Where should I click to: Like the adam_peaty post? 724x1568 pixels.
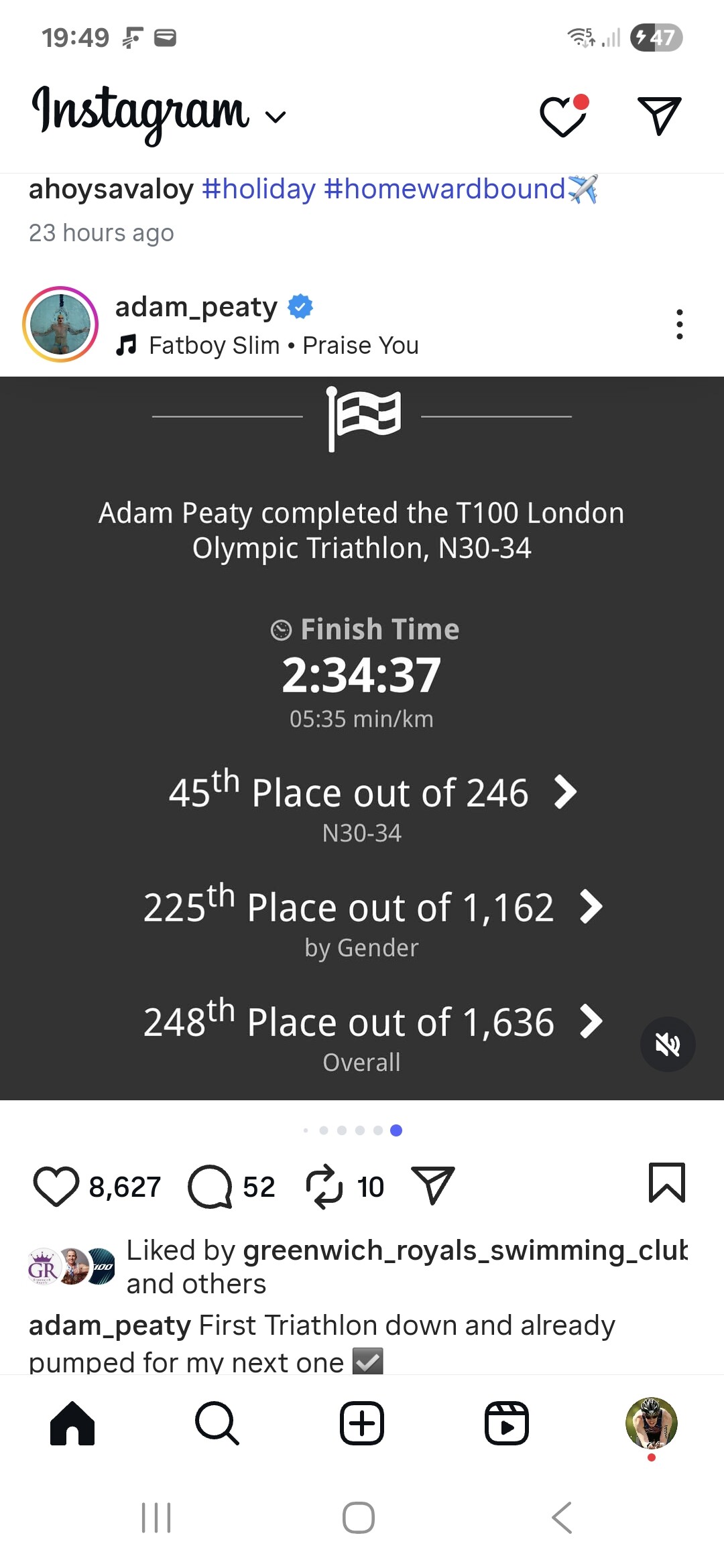pyautogui.click(x=56, y=1187)
